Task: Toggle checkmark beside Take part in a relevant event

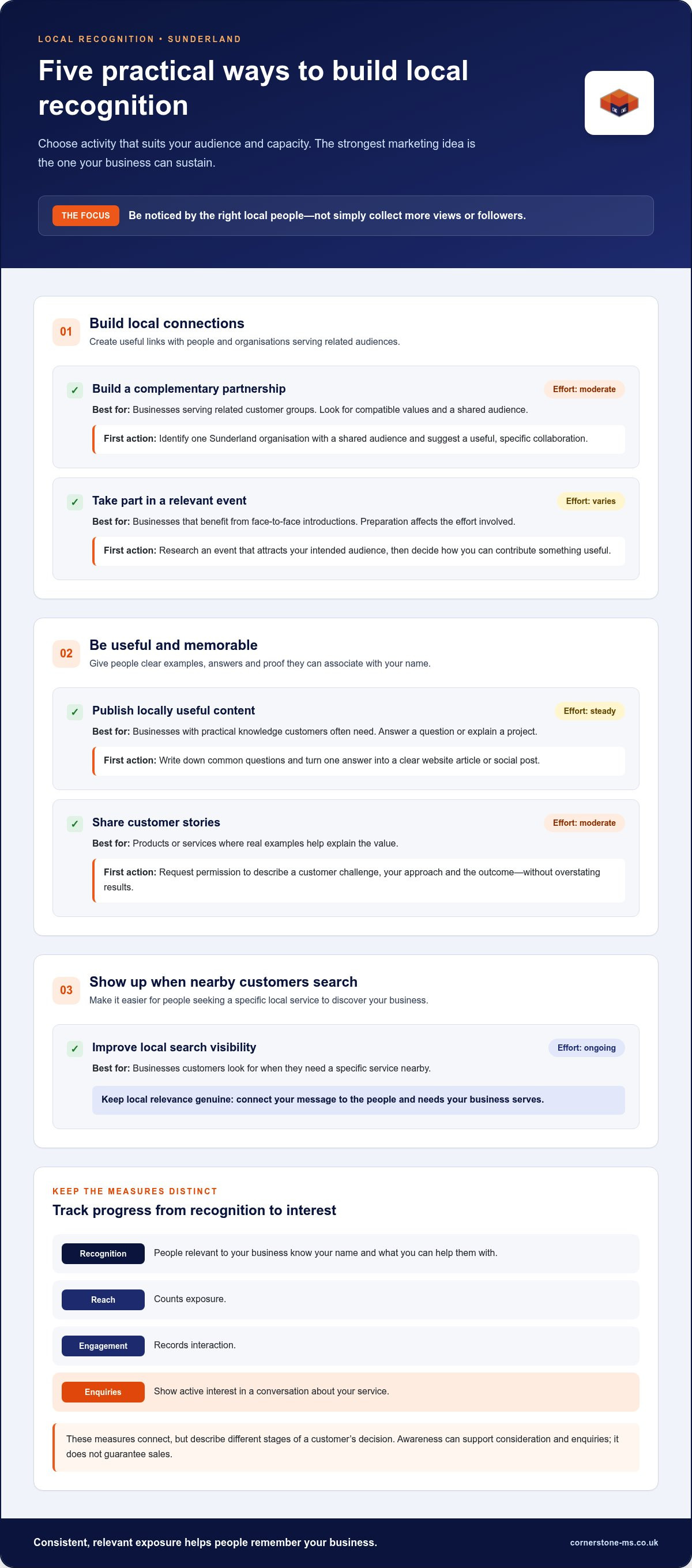Action: (75, 502)
